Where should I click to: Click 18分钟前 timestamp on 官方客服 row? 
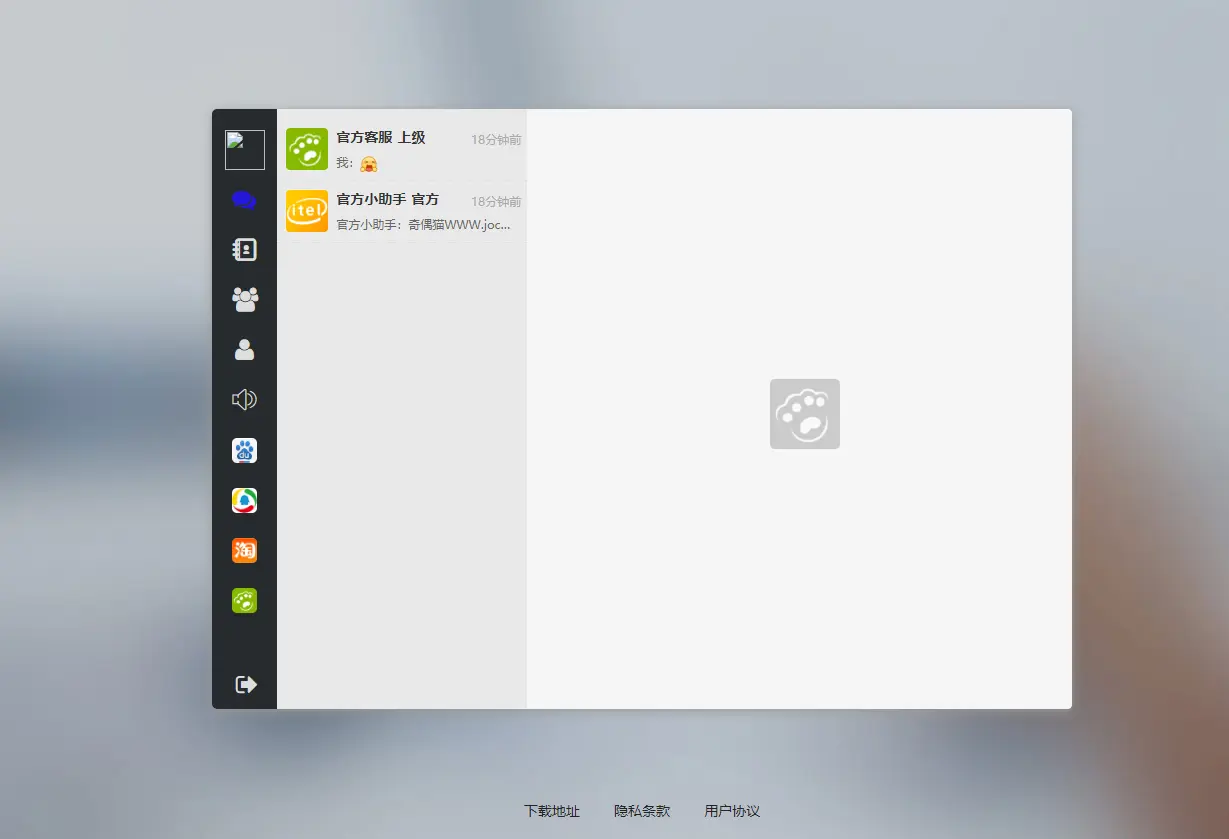point(496,140)
